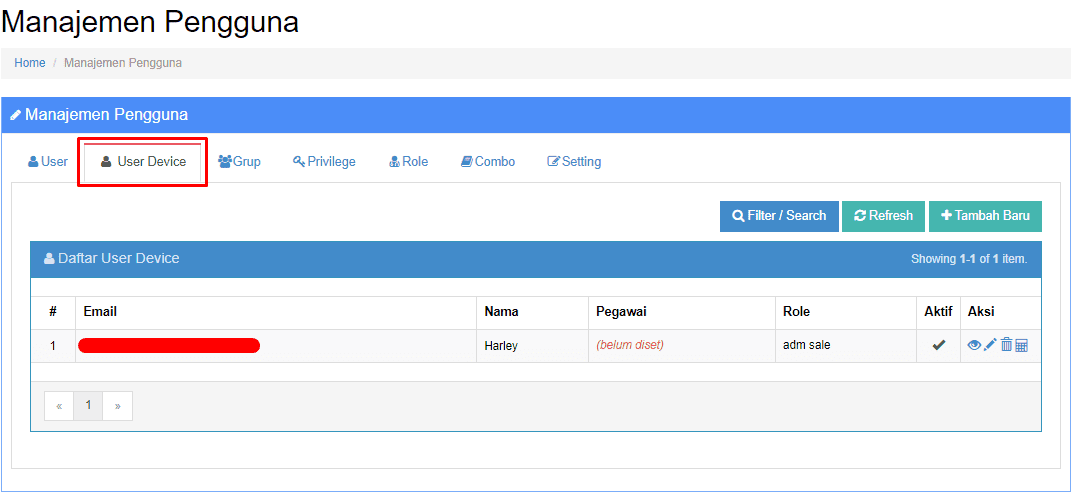Click Tambah Baru to add new device

(x=985, y=216)
